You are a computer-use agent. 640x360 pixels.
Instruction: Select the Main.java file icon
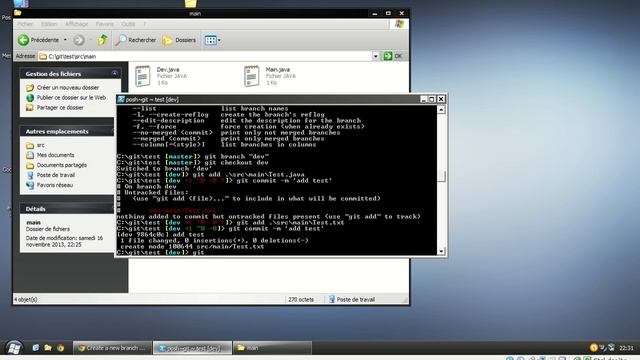(251, 76)
